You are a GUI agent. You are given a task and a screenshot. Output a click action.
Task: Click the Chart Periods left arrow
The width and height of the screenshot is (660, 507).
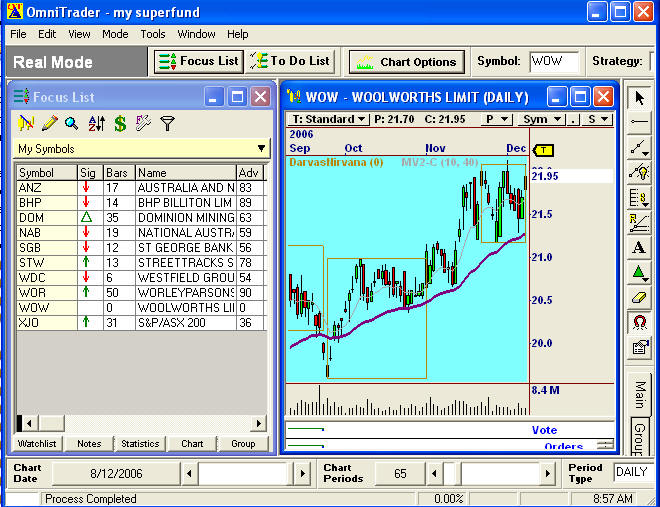point(434,474)
